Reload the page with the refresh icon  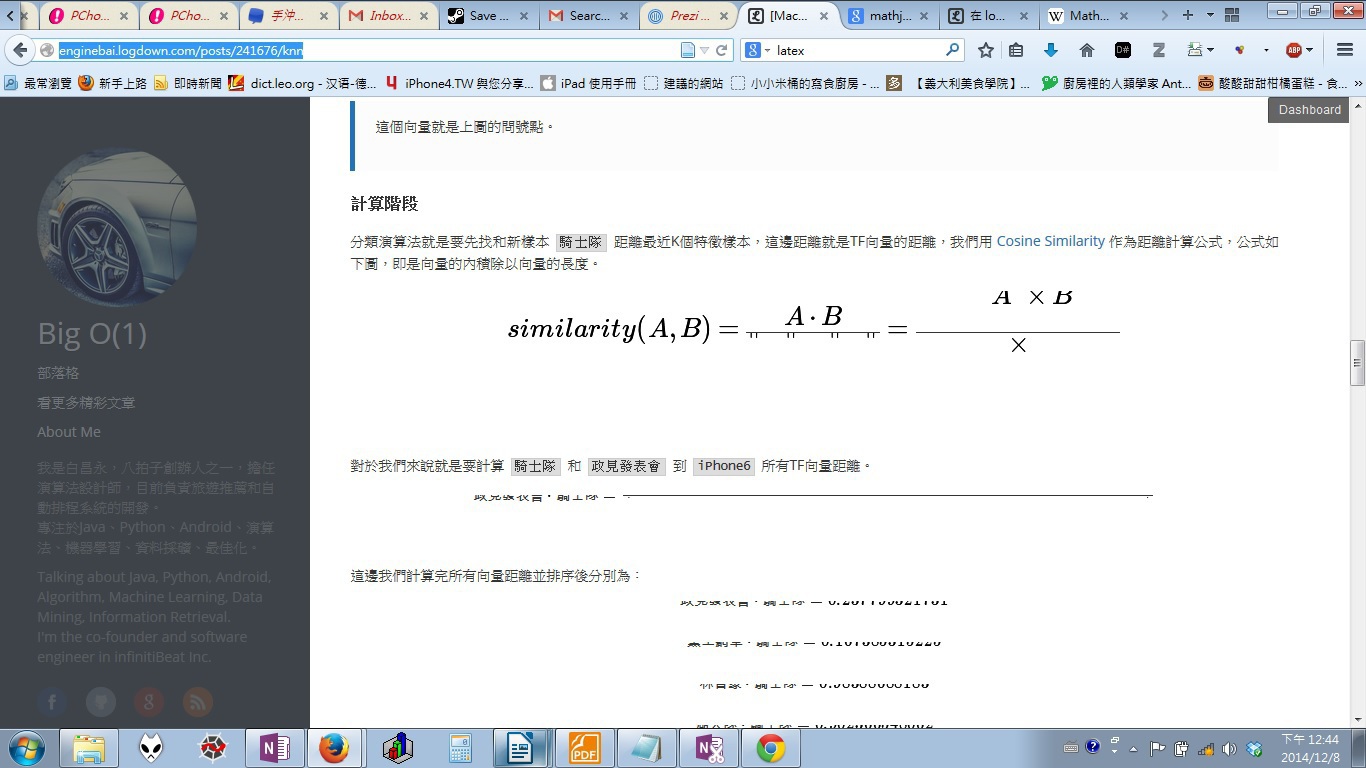tap(721, 50)
